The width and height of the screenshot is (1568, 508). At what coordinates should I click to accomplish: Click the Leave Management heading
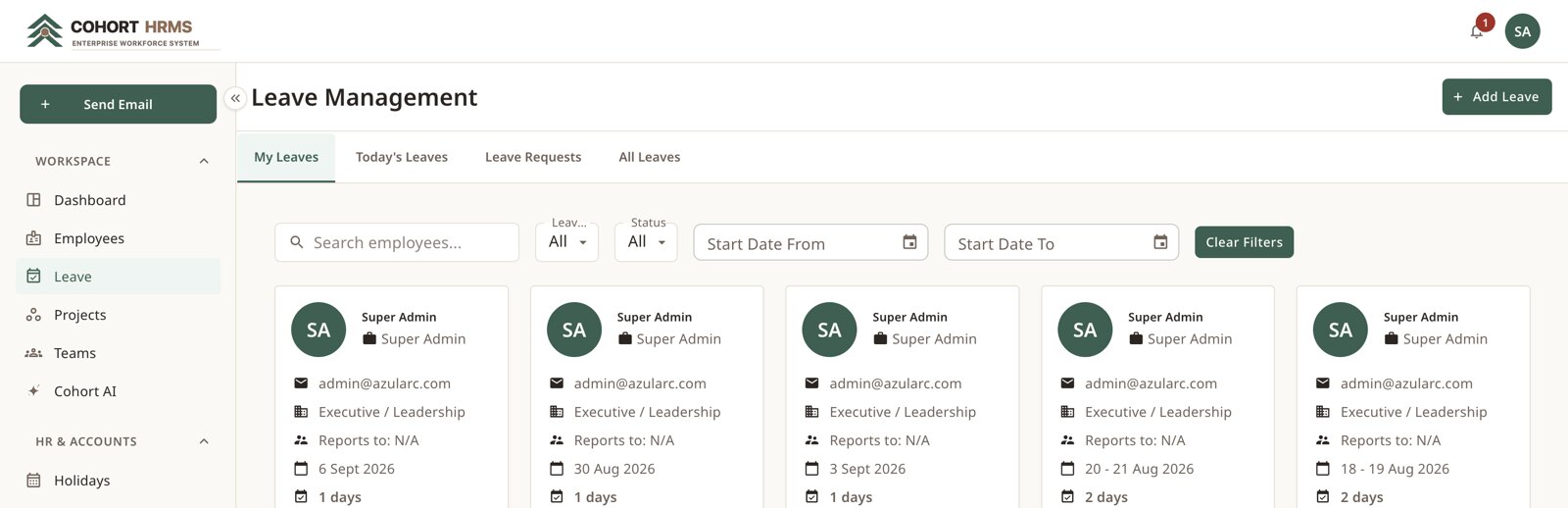pos(365,97)
